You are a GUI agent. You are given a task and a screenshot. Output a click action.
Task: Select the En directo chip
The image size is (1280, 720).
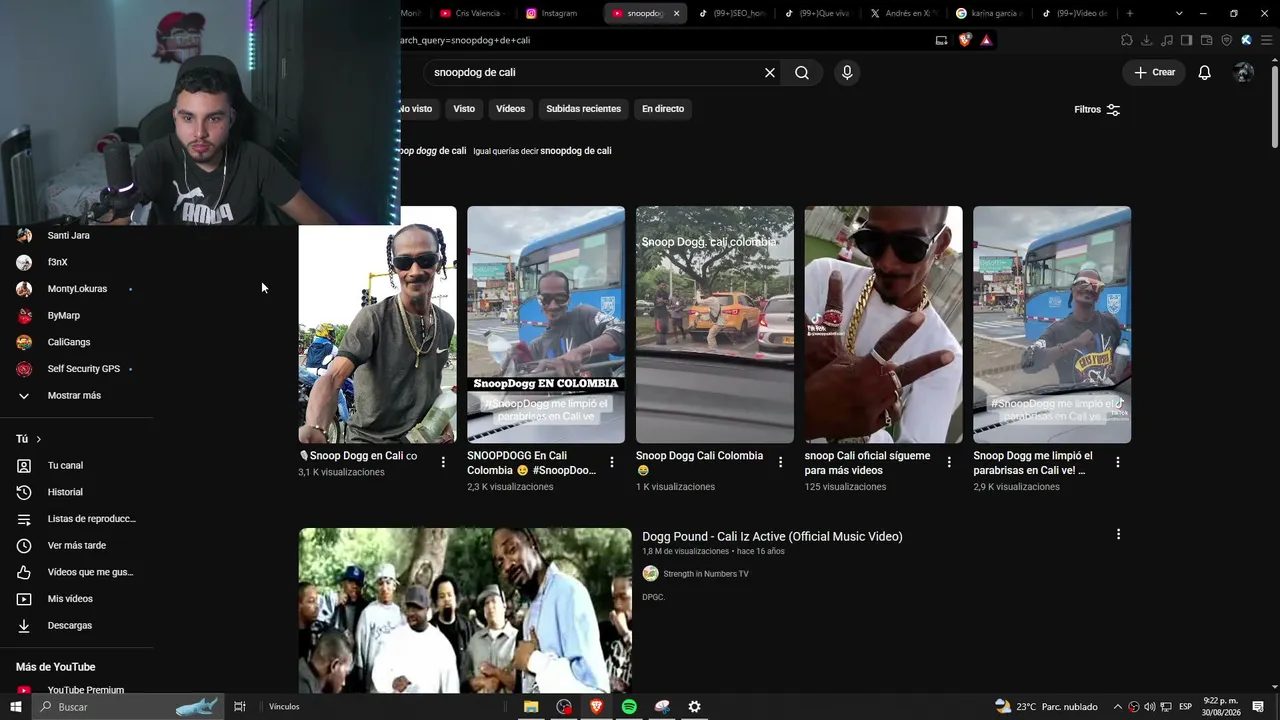click(663, 109)
